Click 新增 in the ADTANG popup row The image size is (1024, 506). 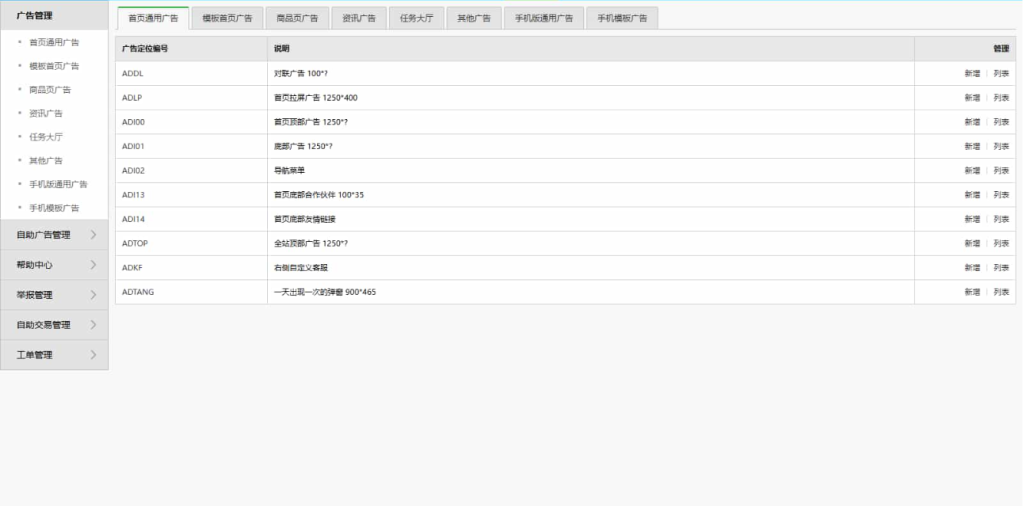point(972,292)
